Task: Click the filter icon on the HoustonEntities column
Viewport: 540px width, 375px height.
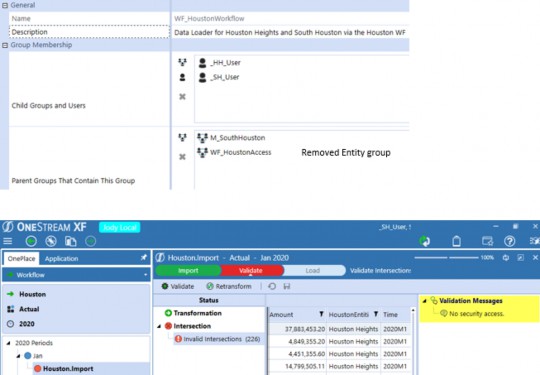Action: tap(376, 314)
